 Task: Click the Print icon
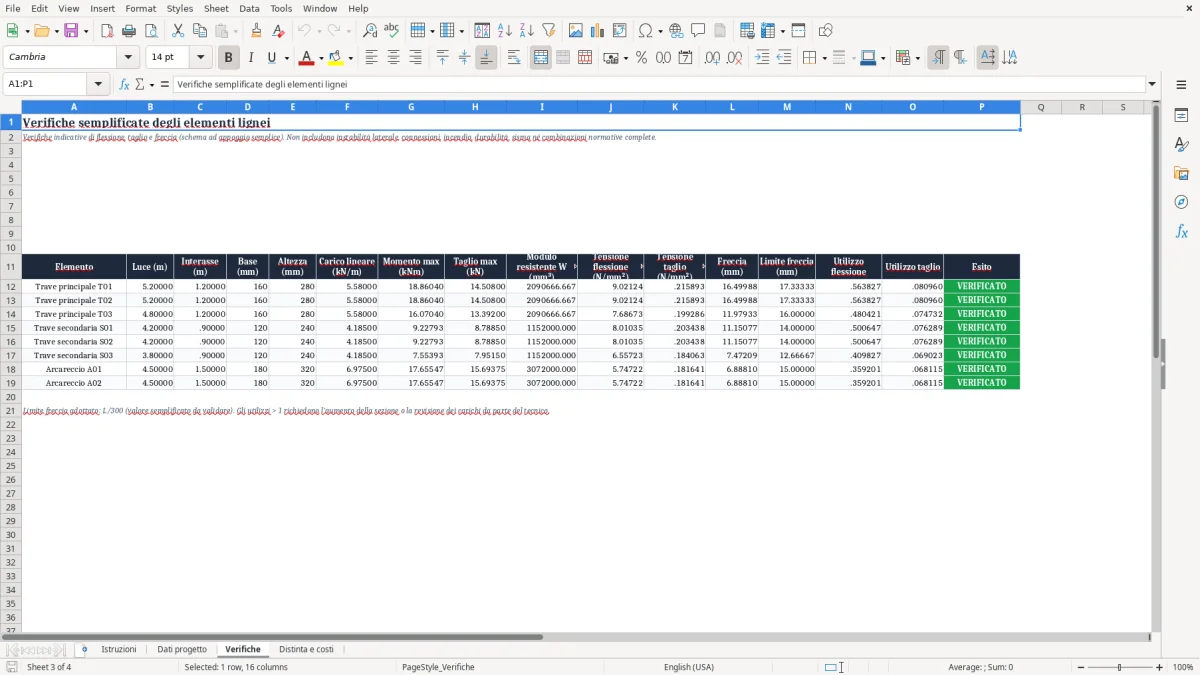(x=129, y=31)
